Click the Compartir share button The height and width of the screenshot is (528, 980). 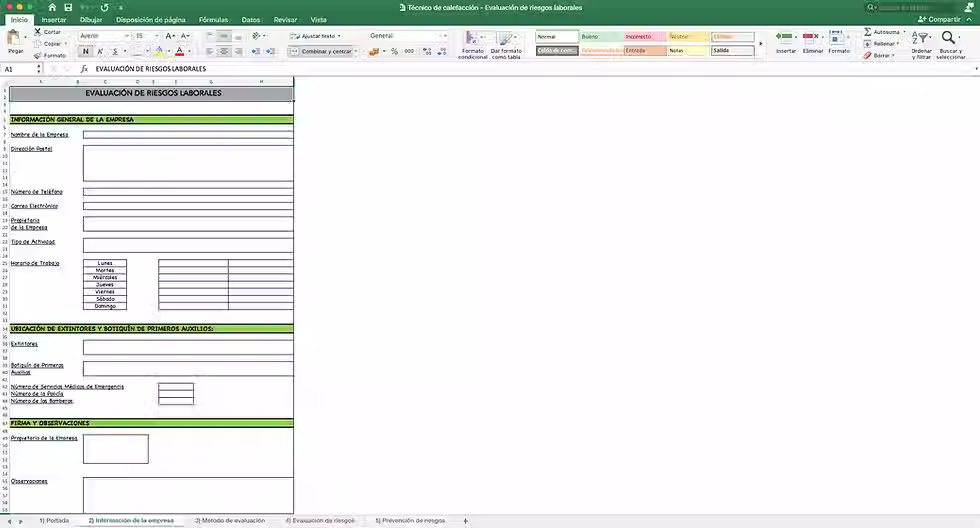pyautogui.click(x=939, y=19)
